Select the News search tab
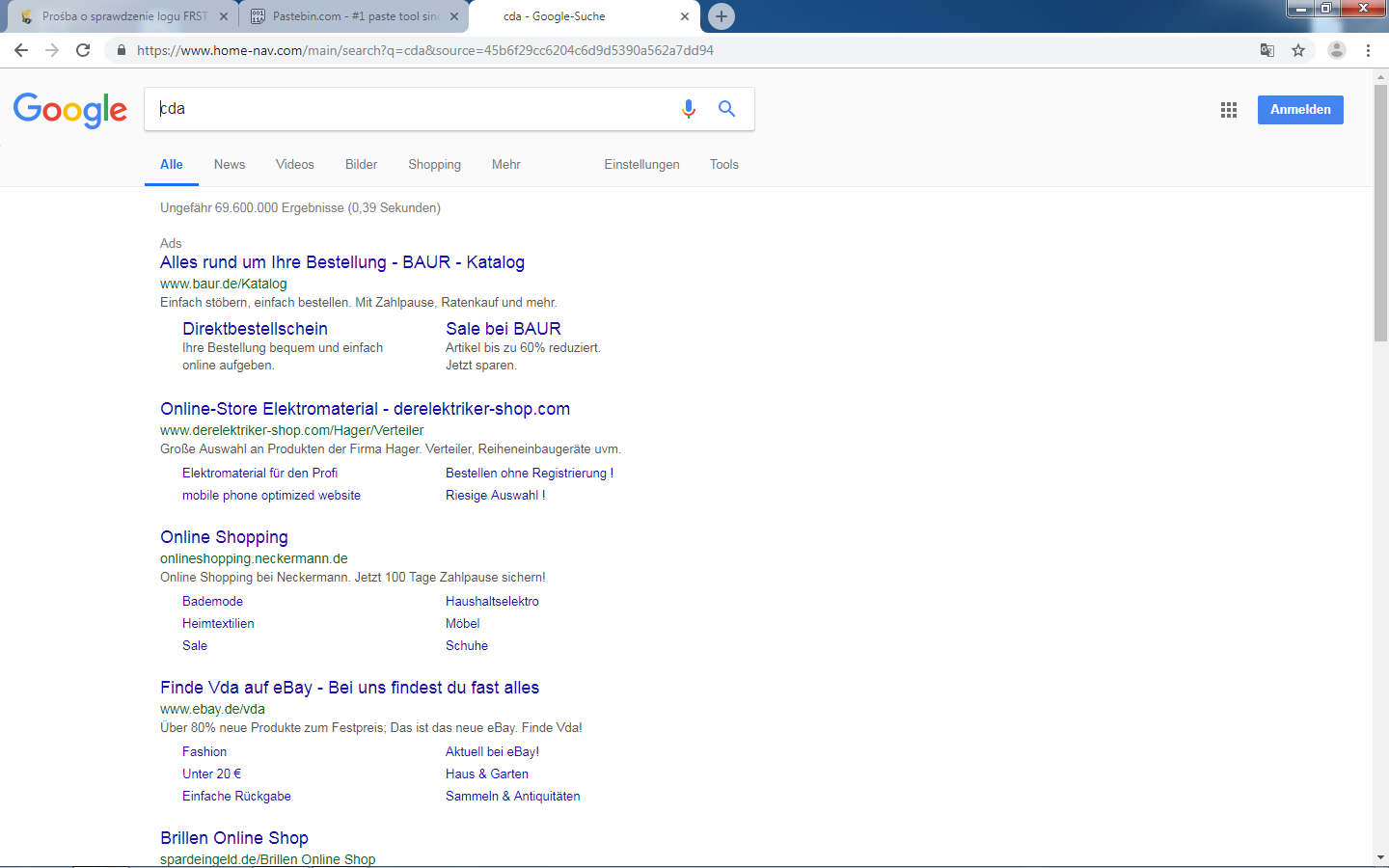Viewport: 1389px width, 868px height. coord(230,164)
